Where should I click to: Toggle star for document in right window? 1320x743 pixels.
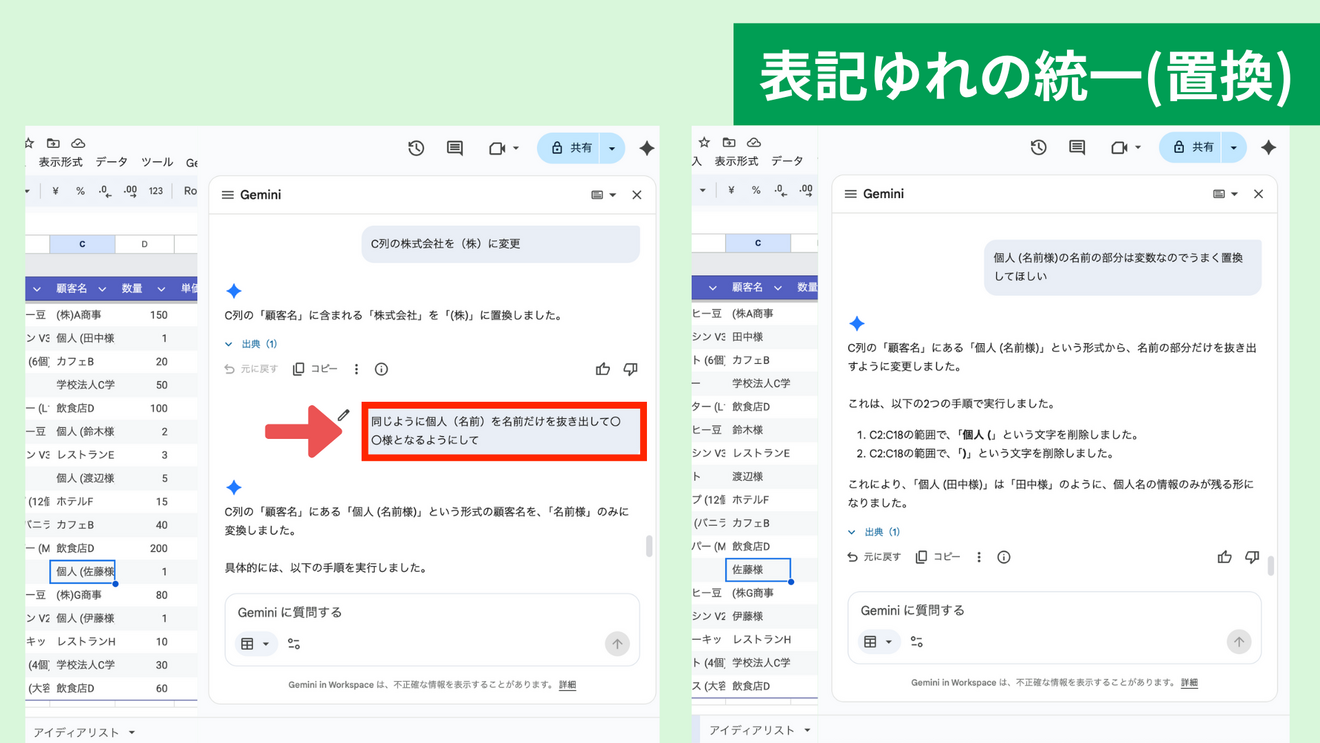pyautogui.click(x=704, y=143)
